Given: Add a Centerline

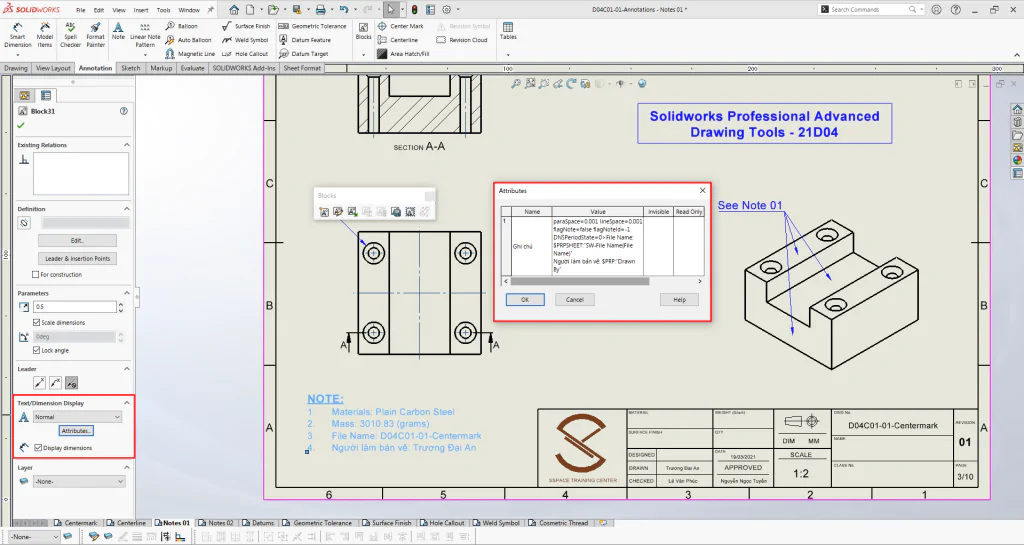Looking at the screenshot, I should (398, 40).
